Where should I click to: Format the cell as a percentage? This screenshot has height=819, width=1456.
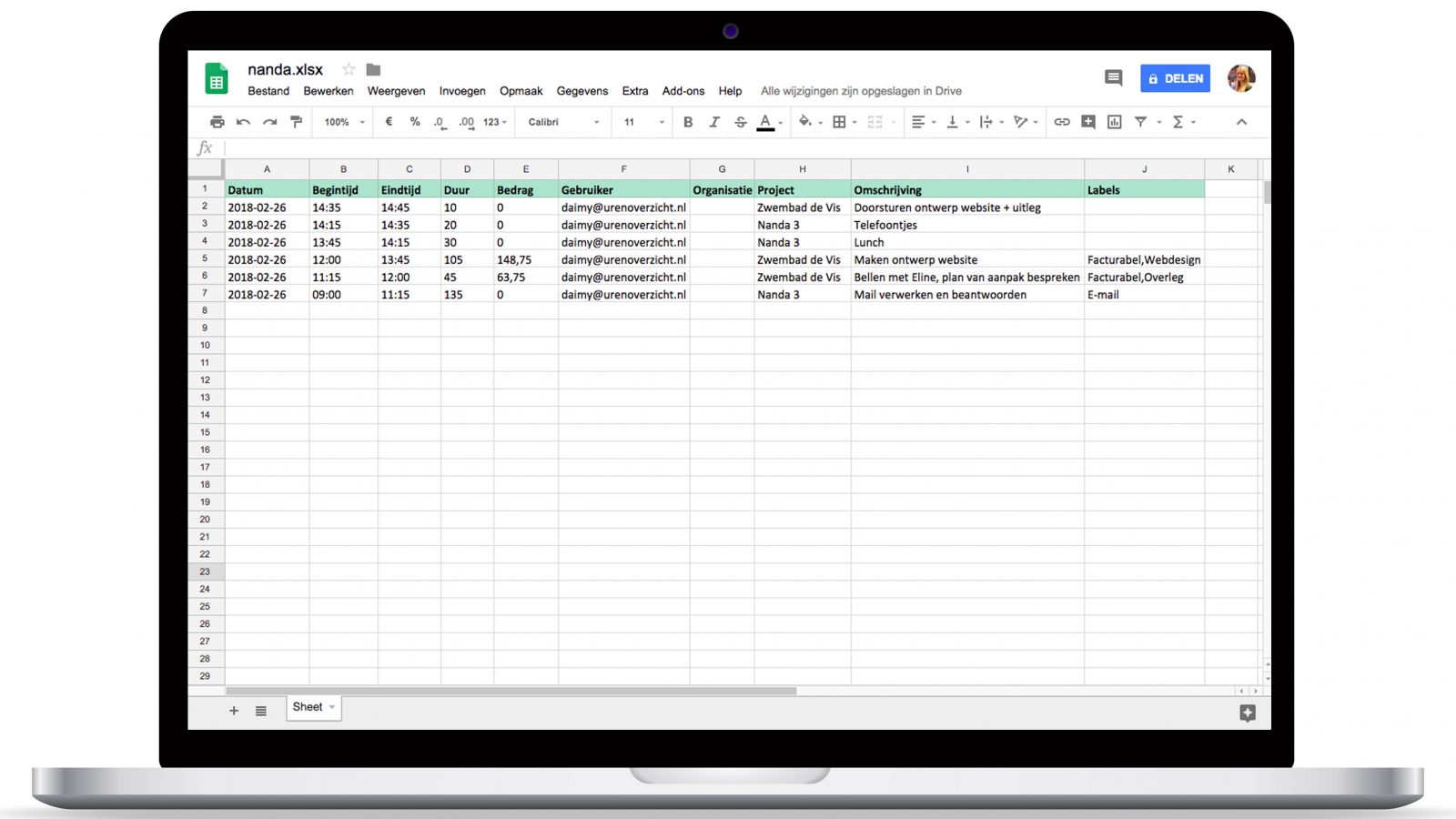[x=415, y=122]
